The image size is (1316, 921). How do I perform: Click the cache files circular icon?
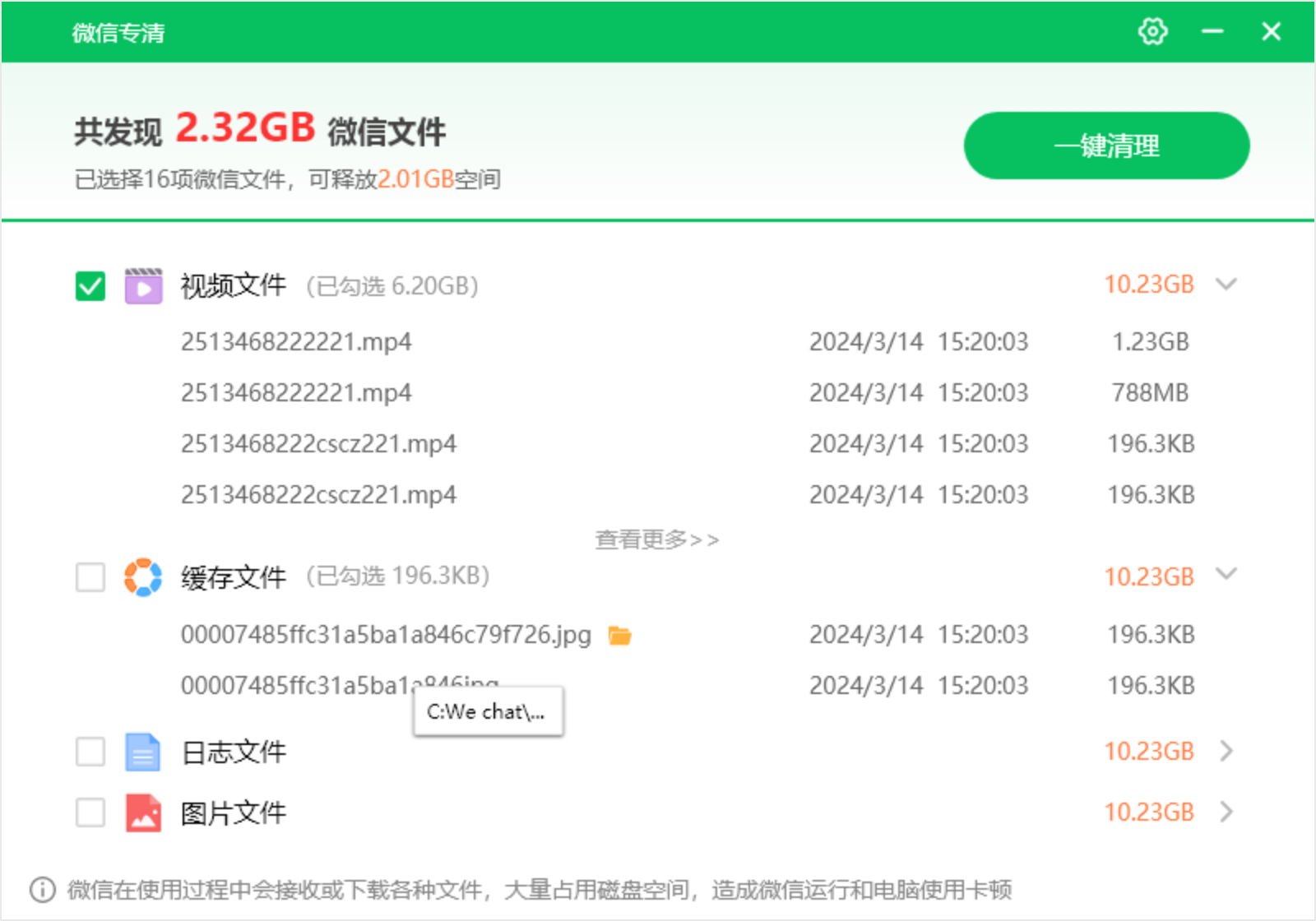point(143,577)
